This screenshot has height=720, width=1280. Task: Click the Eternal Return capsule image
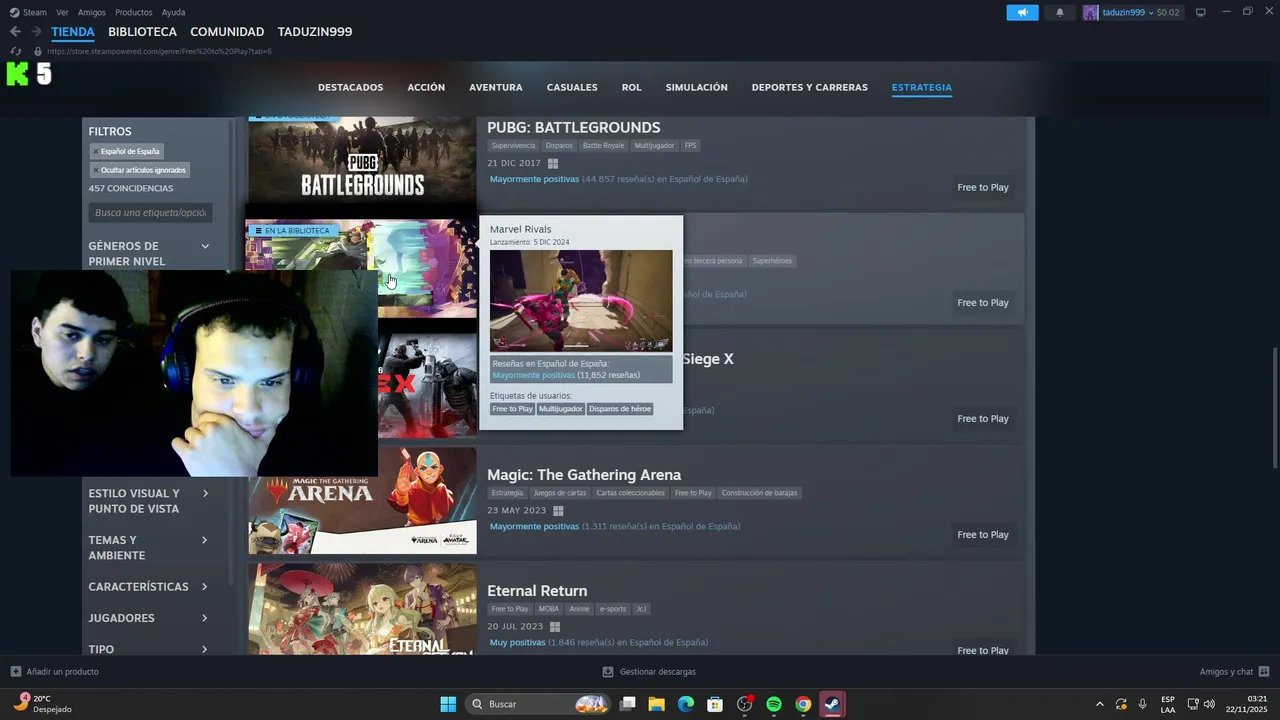[x=362, y=609]
